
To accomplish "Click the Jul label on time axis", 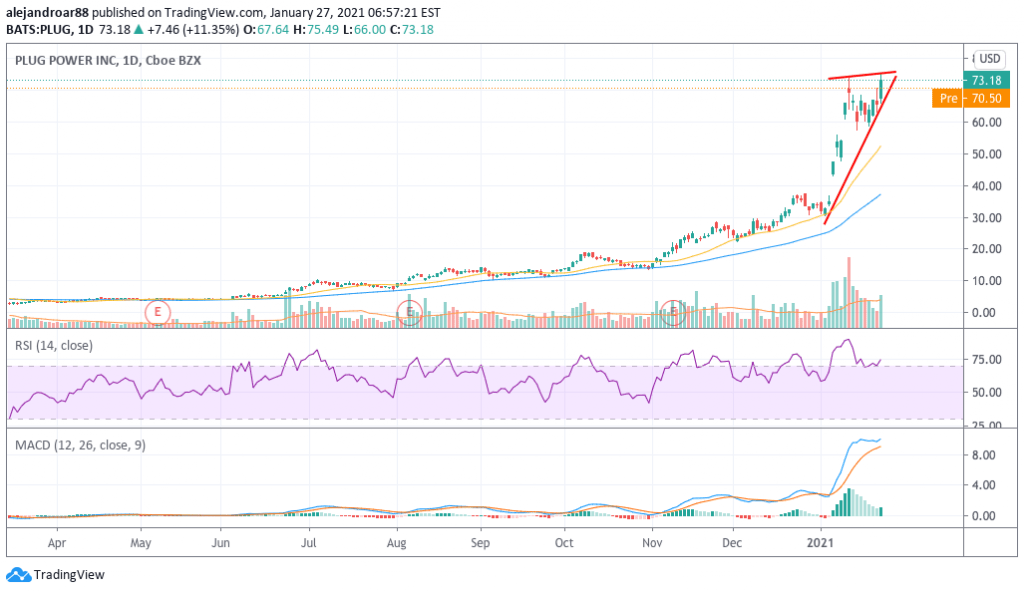I will point(309,542).
